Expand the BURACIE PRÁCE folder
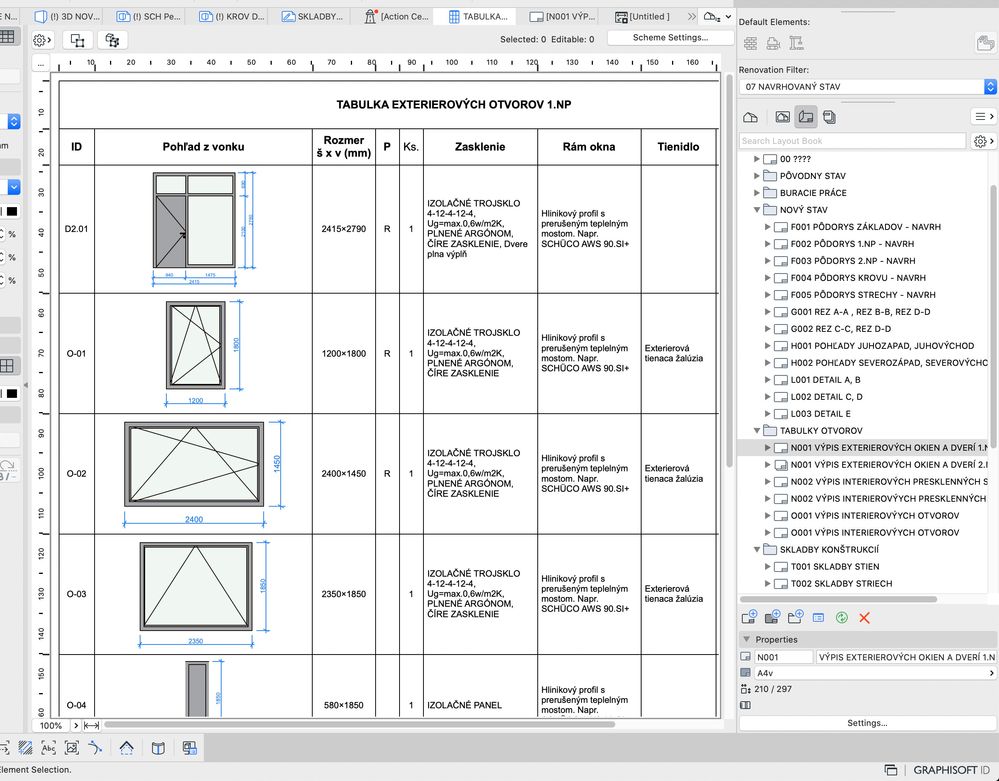This screenshot has height=781, width=999. coord(757,193)
